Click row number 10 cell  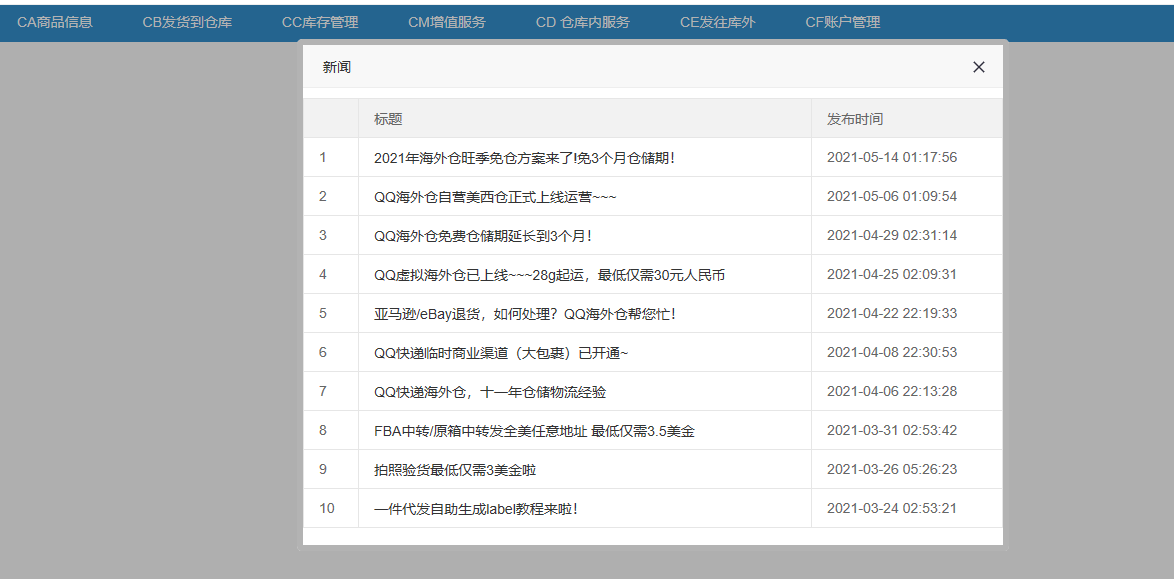pyautogui.click(x=331, y=508)
